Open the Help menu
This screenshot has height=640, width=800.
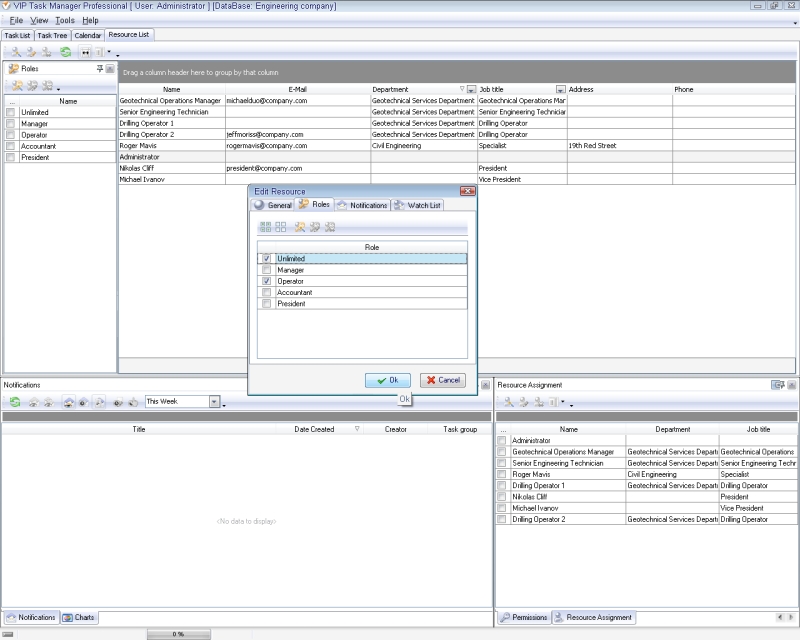click(90, 20)
